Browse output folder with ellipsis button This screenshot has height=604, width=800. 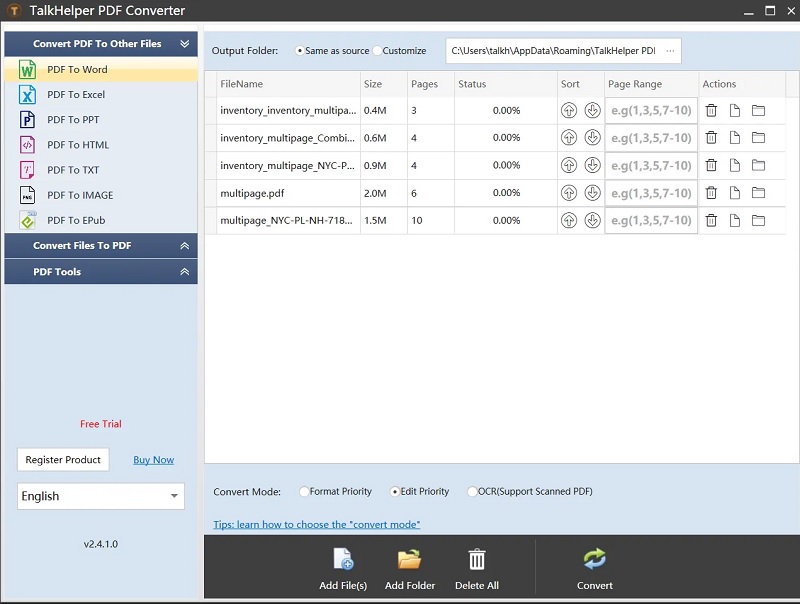point(670,51)
